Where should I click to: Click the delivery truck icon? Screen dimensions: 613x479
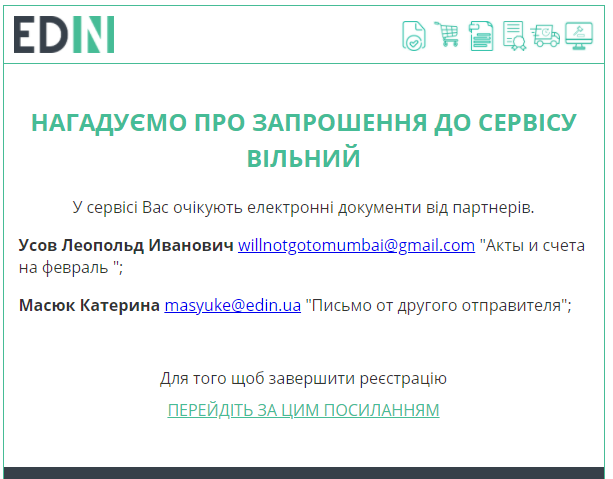click(545, 36)
